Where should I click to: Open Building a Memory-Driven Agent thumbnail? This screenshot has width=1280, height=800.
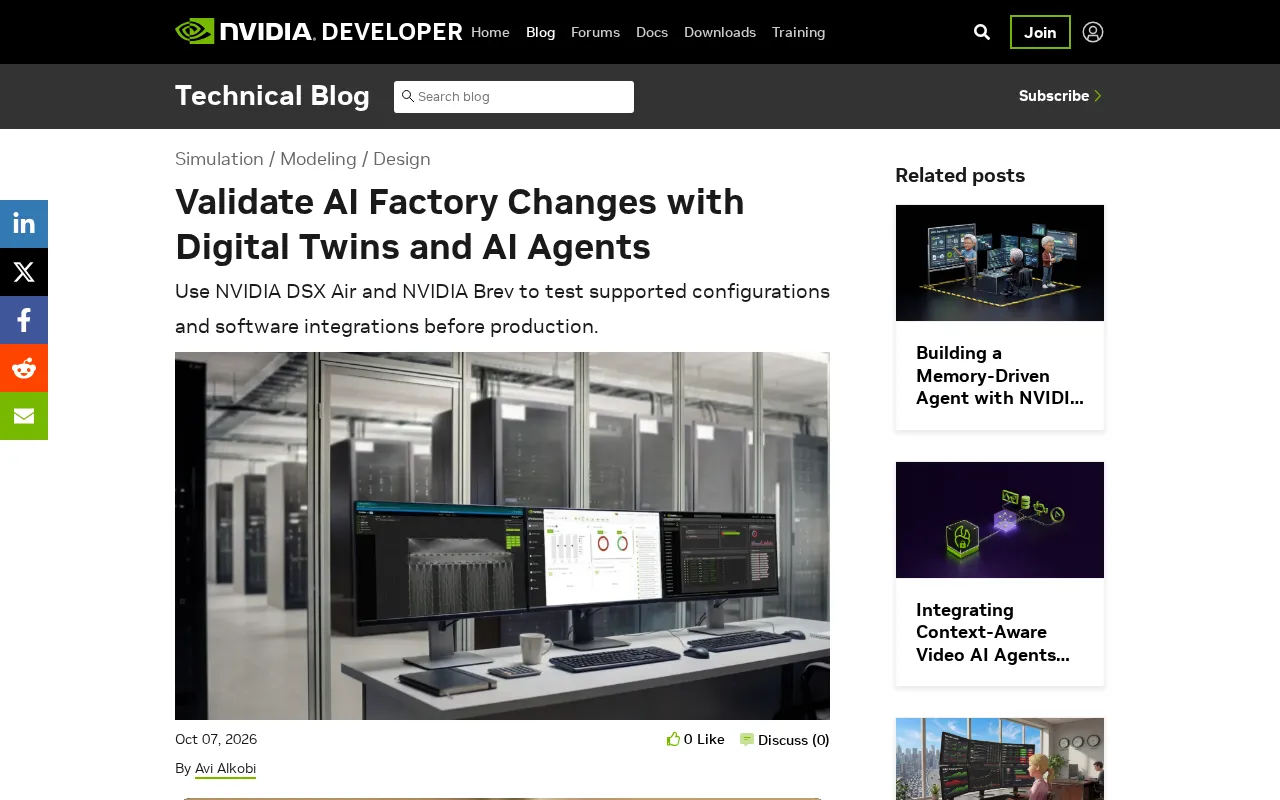1000,263
